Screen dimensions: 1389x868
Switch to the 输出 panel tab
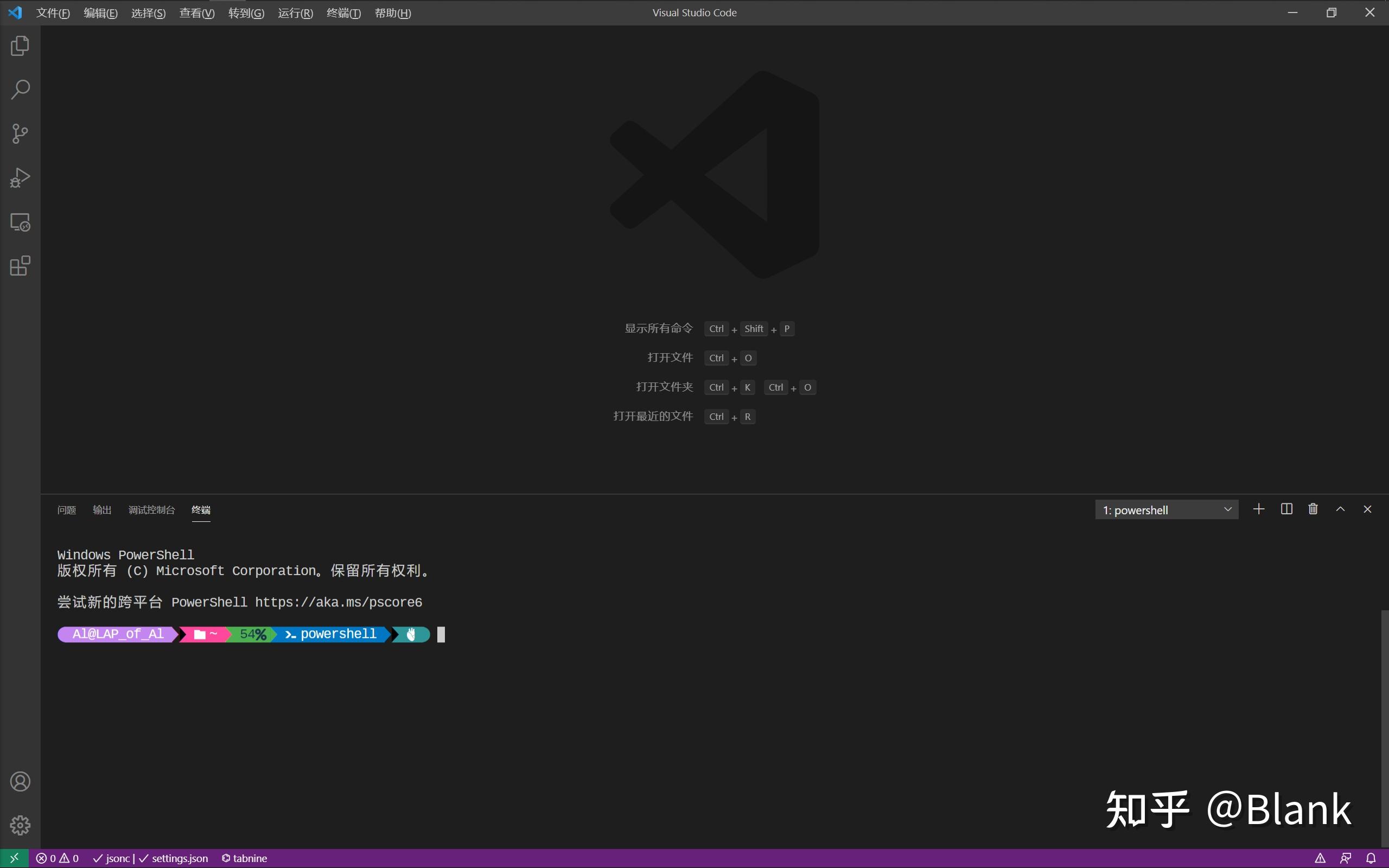pos(101,510)
